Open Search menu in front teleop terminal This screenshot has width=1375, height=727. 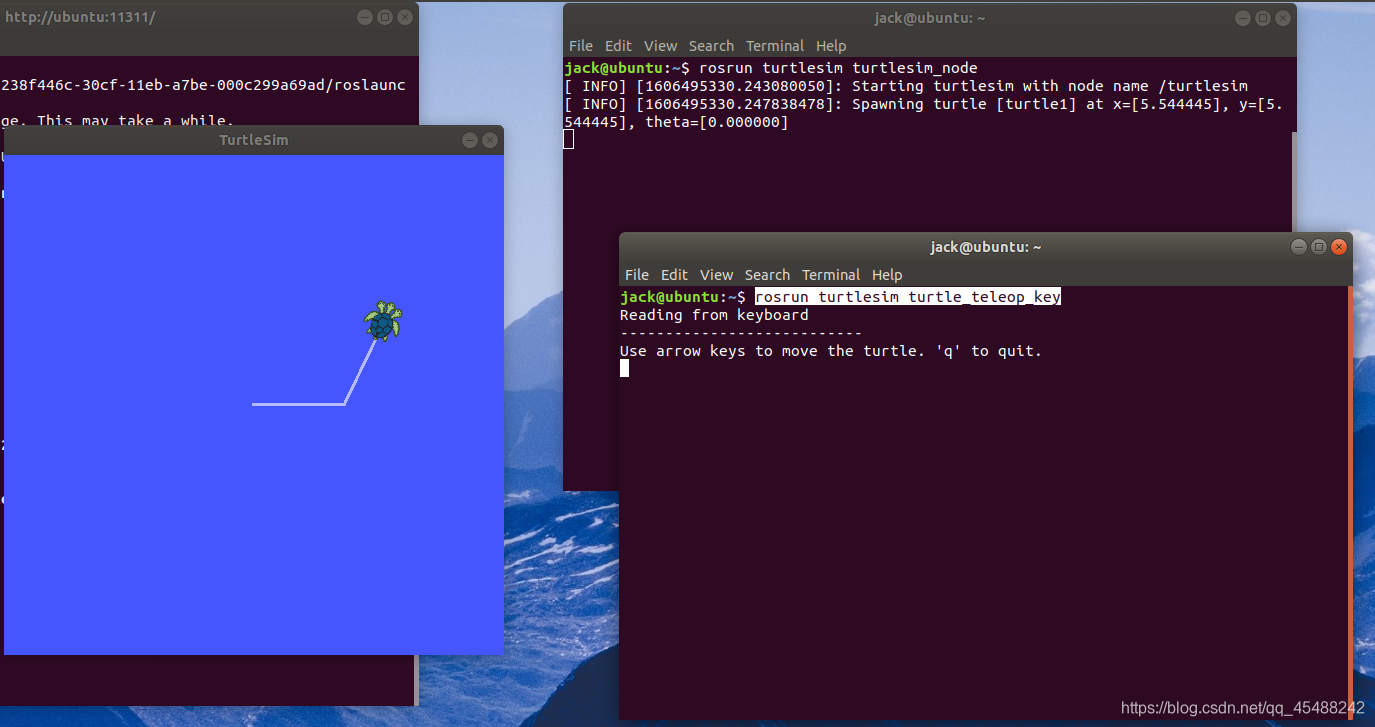[x=767, y=275]
